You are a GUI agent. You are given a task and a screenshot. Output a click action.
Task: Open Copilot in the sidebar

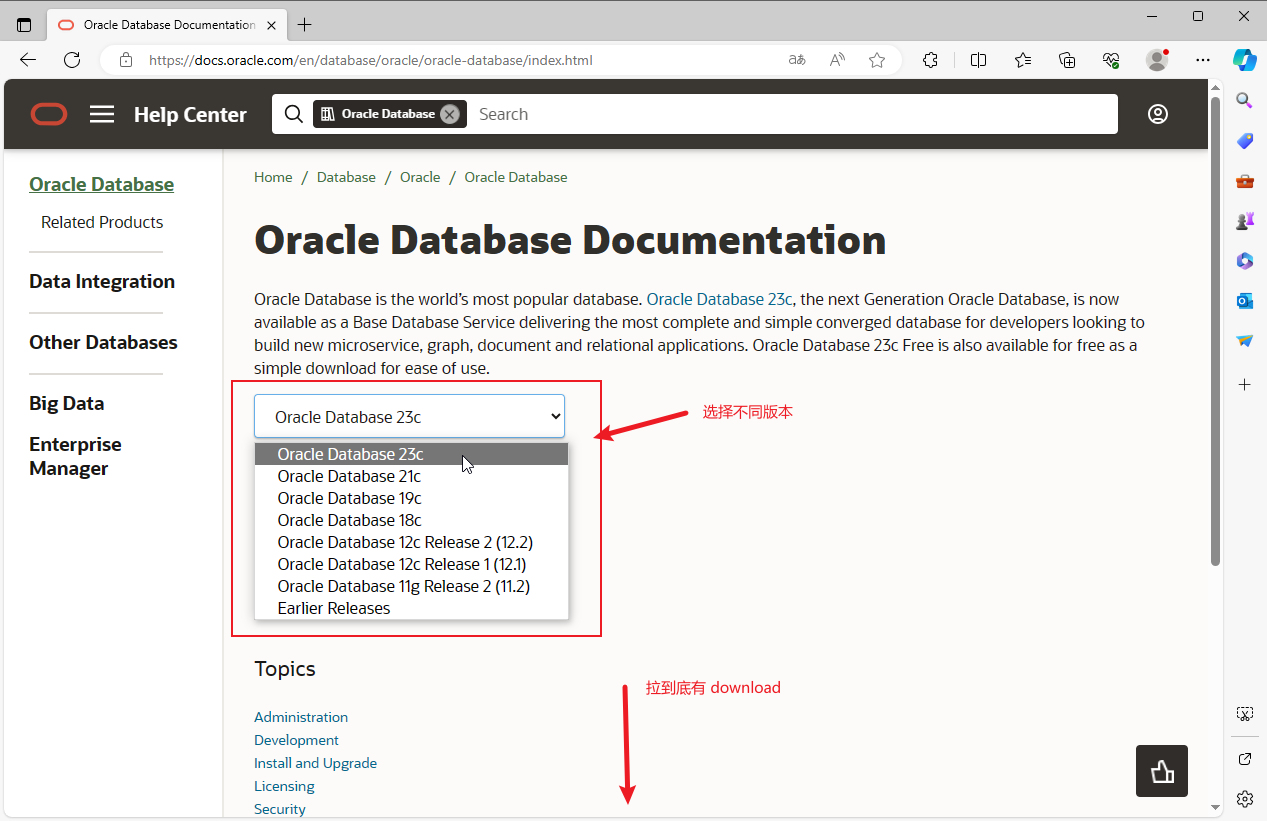(x=1244, y=60)
